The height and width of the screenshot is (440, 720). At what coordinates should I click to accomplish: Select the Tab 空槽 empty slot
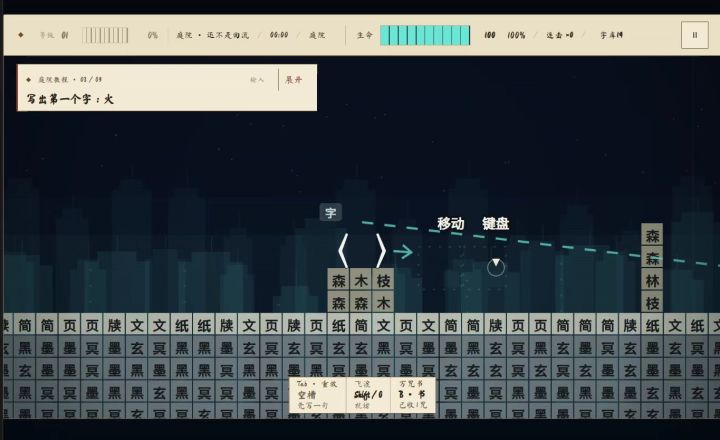[x=317, y=395]
